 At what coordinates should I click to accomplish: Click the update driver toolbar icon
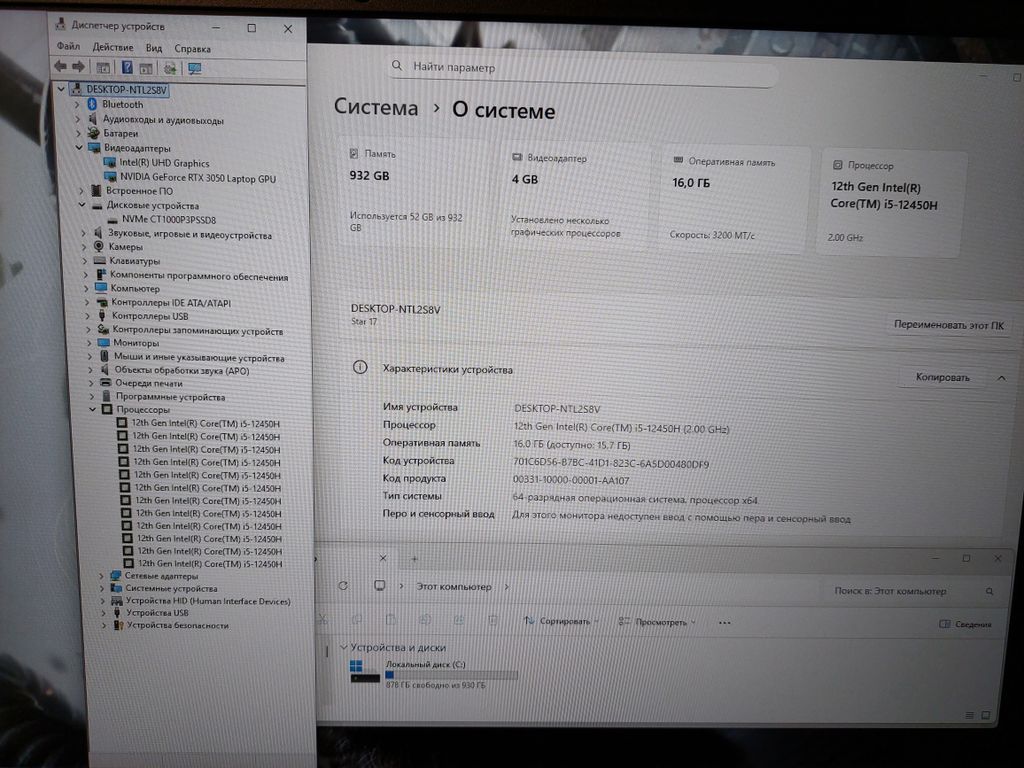click(170, 68)
